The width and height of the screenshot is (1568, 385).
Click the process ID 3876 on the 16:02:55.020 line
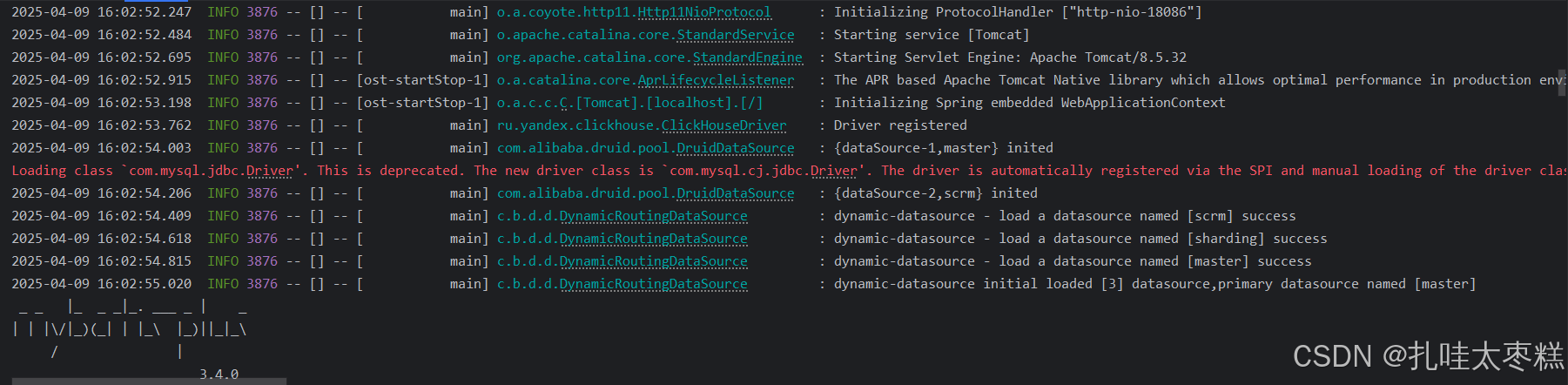(x=262, y=284)
